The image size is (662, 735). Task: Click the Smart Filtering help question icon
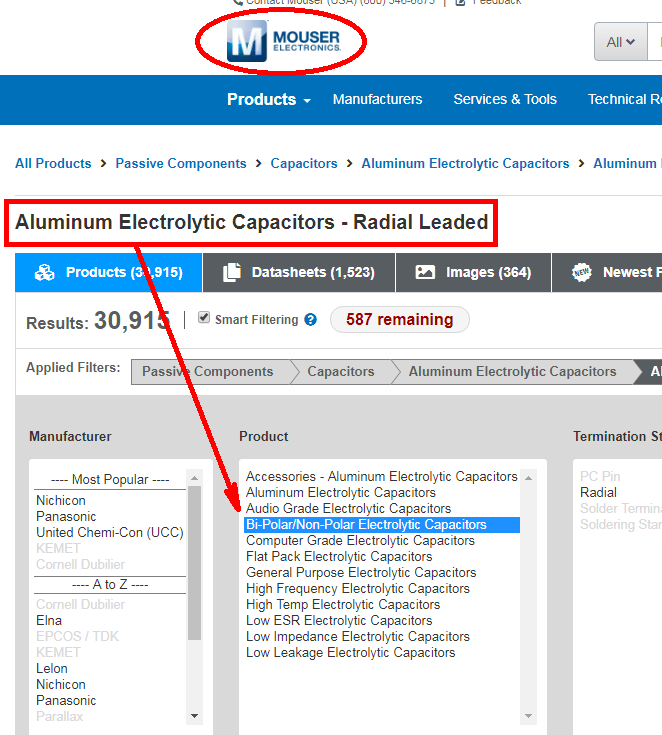point(310,320)
